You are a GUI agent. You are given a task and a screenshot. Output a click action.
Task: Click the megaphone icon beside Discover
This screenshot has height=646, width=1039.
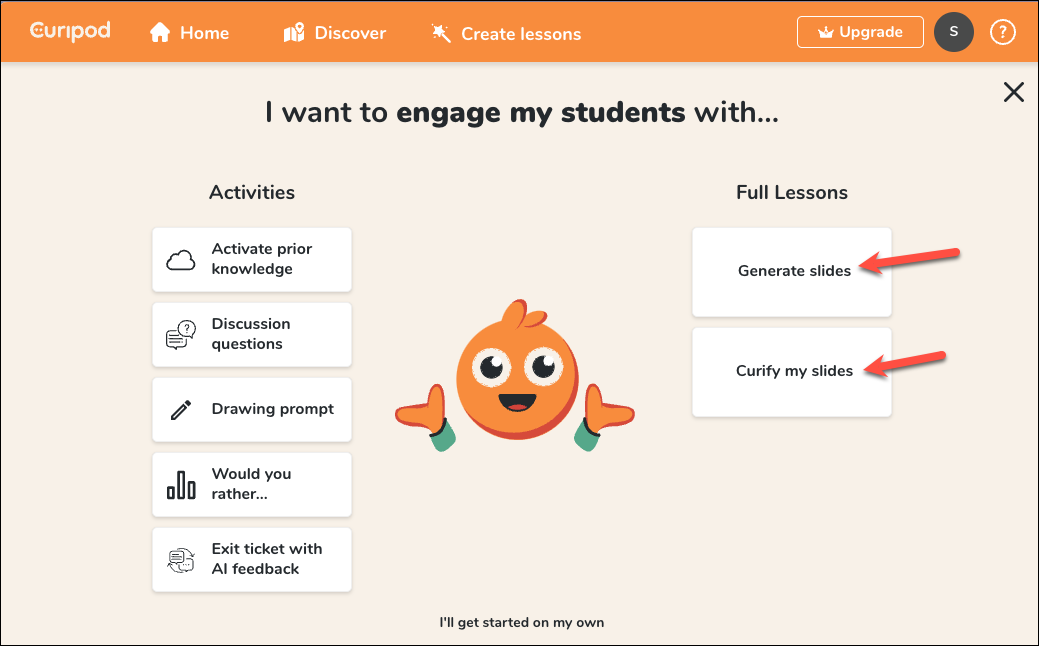click(293, 32)
